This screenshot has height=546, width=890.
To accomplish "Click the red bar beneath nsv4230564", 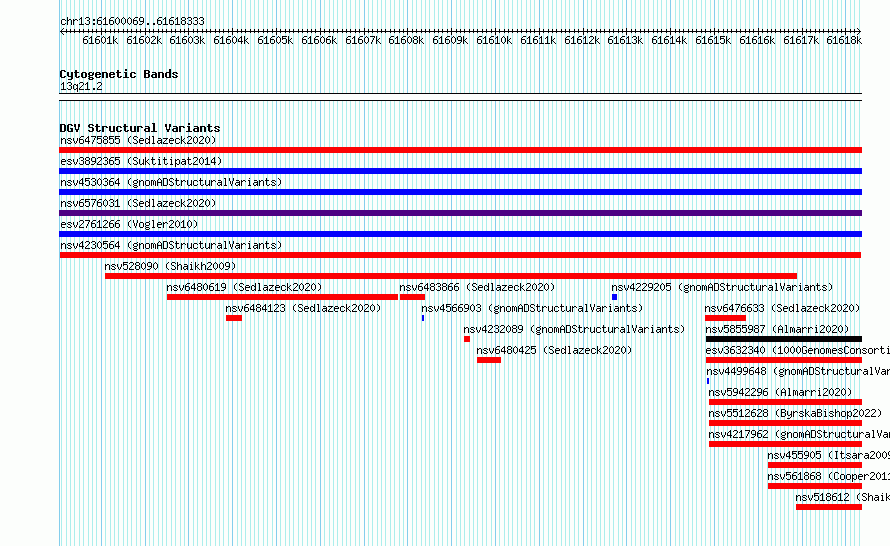I will coord(460,255).
